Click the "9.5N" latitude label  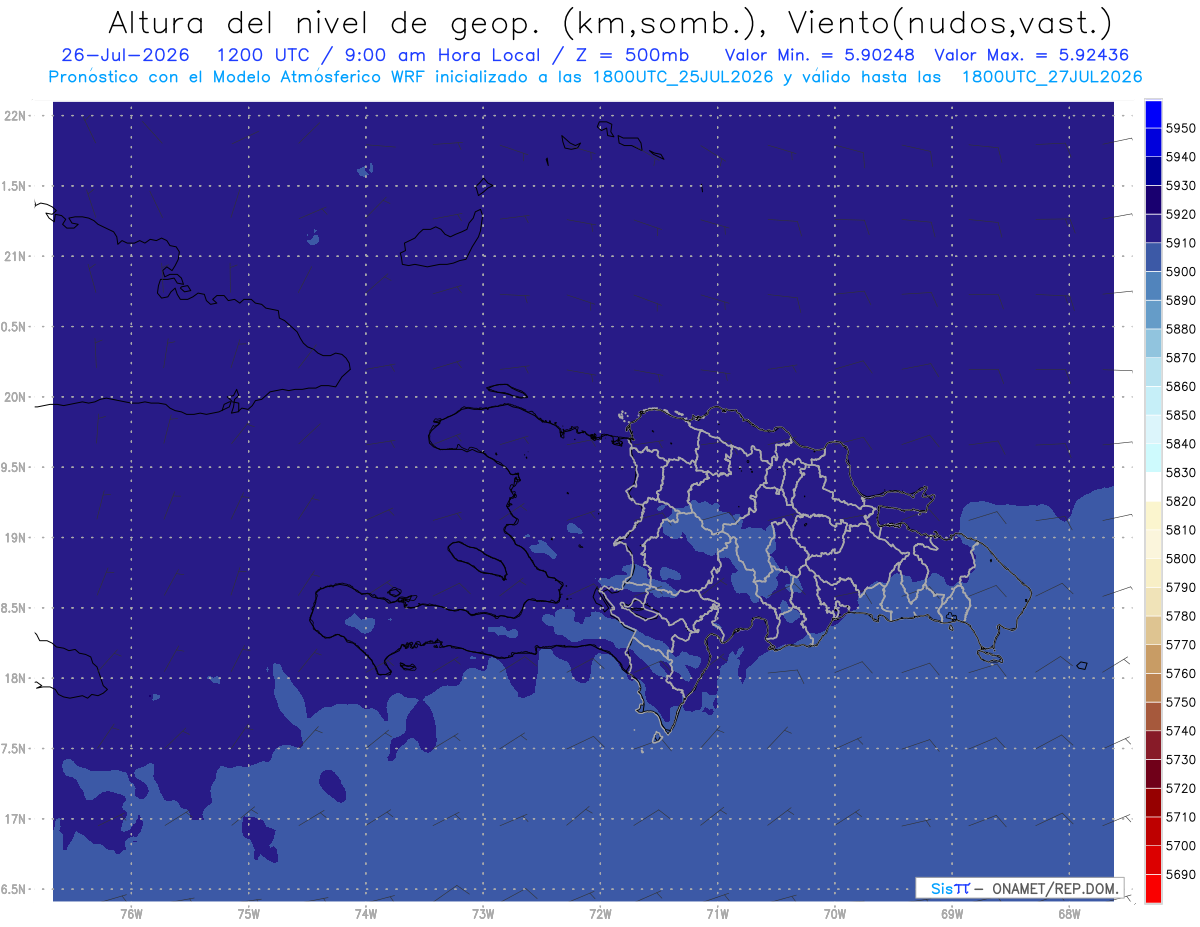coord(14,467)
